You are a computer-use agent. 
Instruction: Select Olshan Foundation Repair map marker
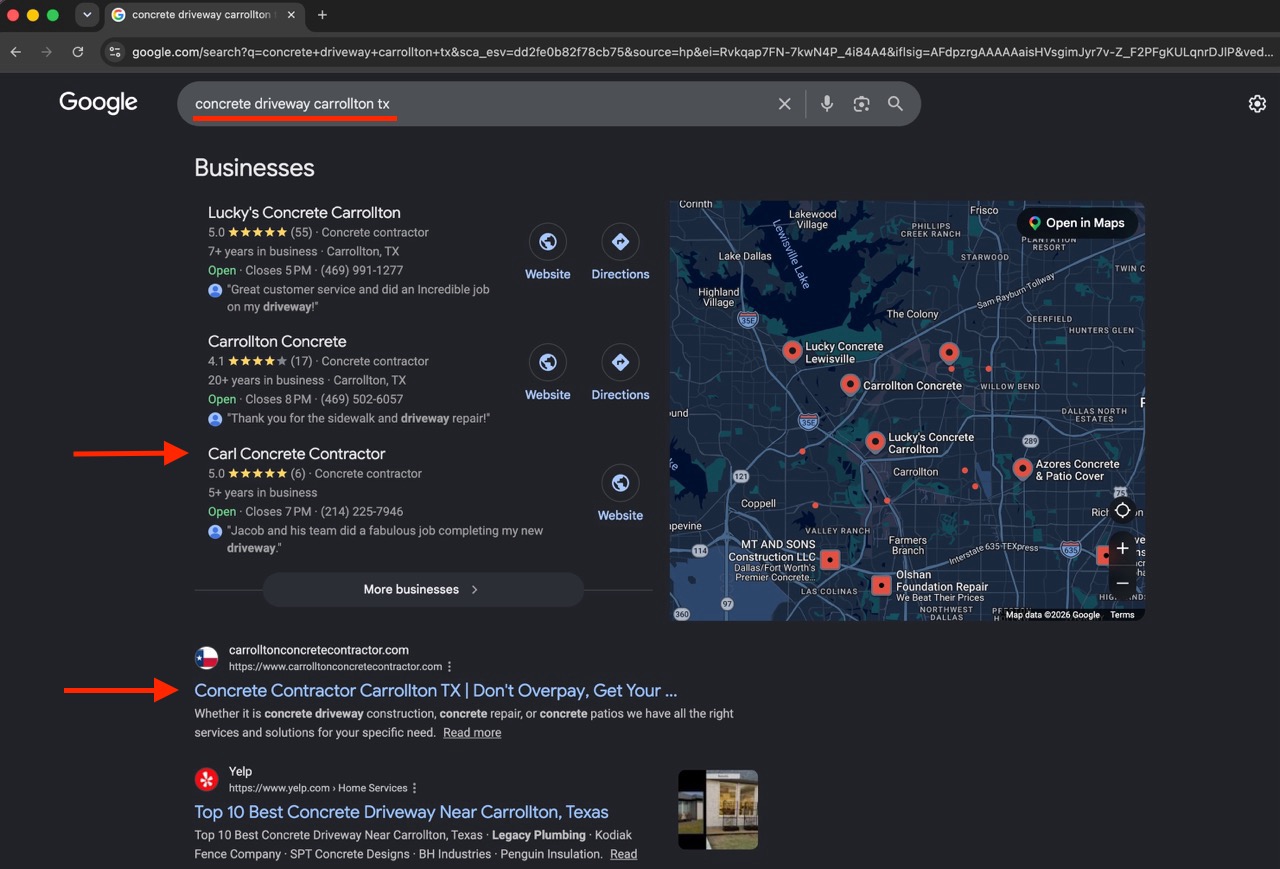881,585
